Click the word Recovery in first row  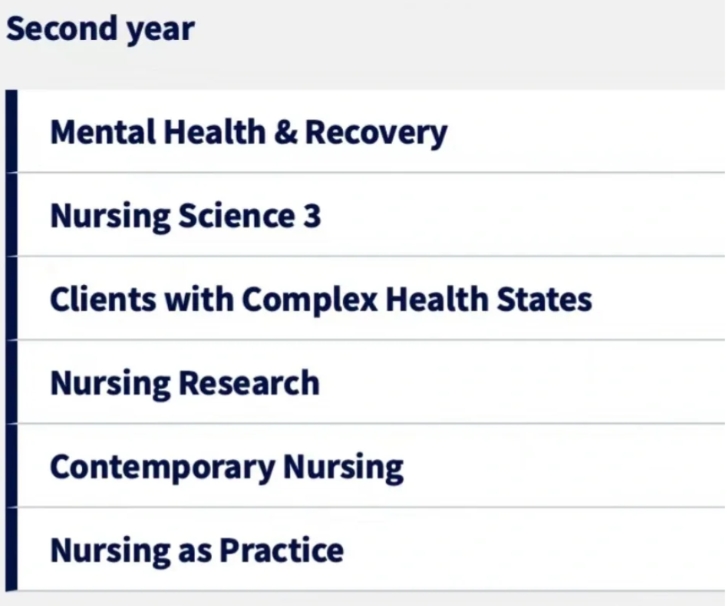click(x=376, y=133)
